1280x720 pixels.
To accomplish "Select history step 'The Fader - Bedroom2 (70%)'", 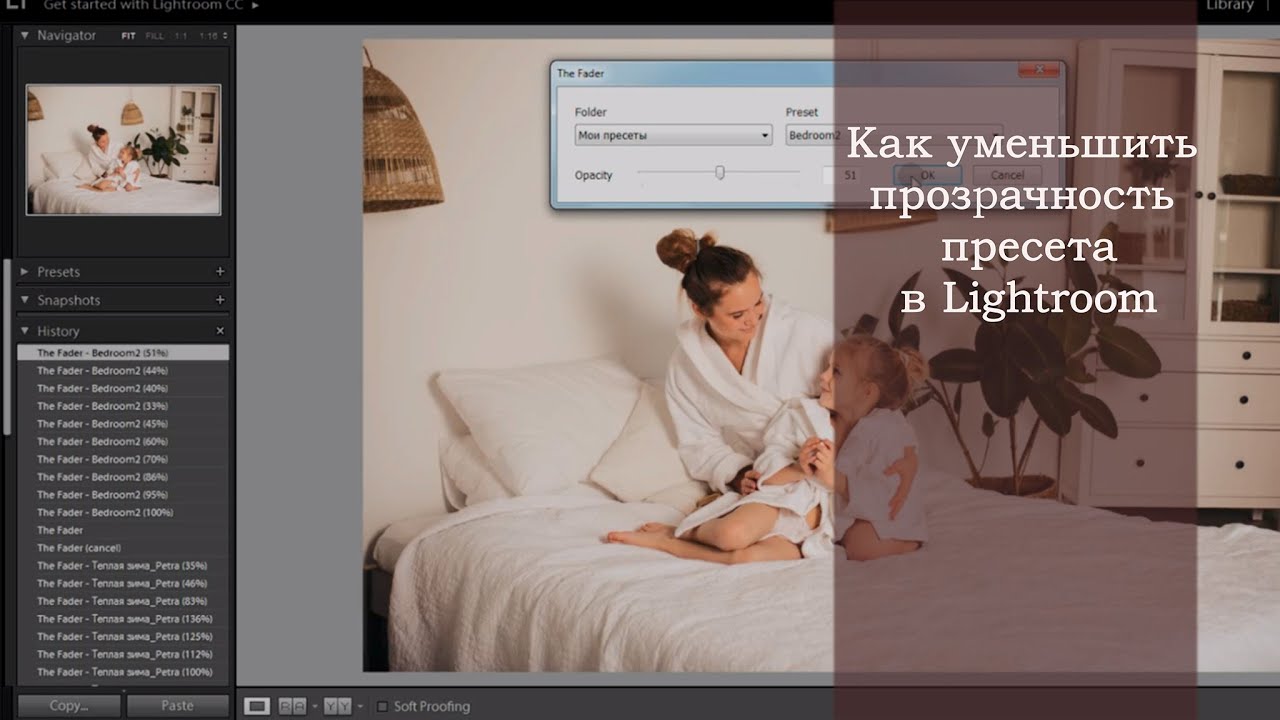I will tap(123, 459).
